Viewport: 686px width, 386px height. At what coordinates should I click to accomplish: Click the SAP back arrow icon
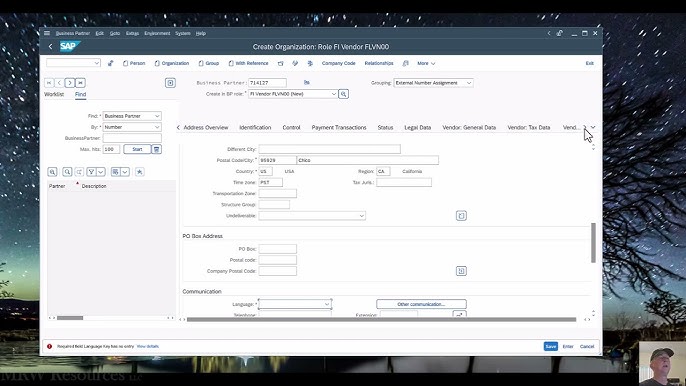point(50,46)
